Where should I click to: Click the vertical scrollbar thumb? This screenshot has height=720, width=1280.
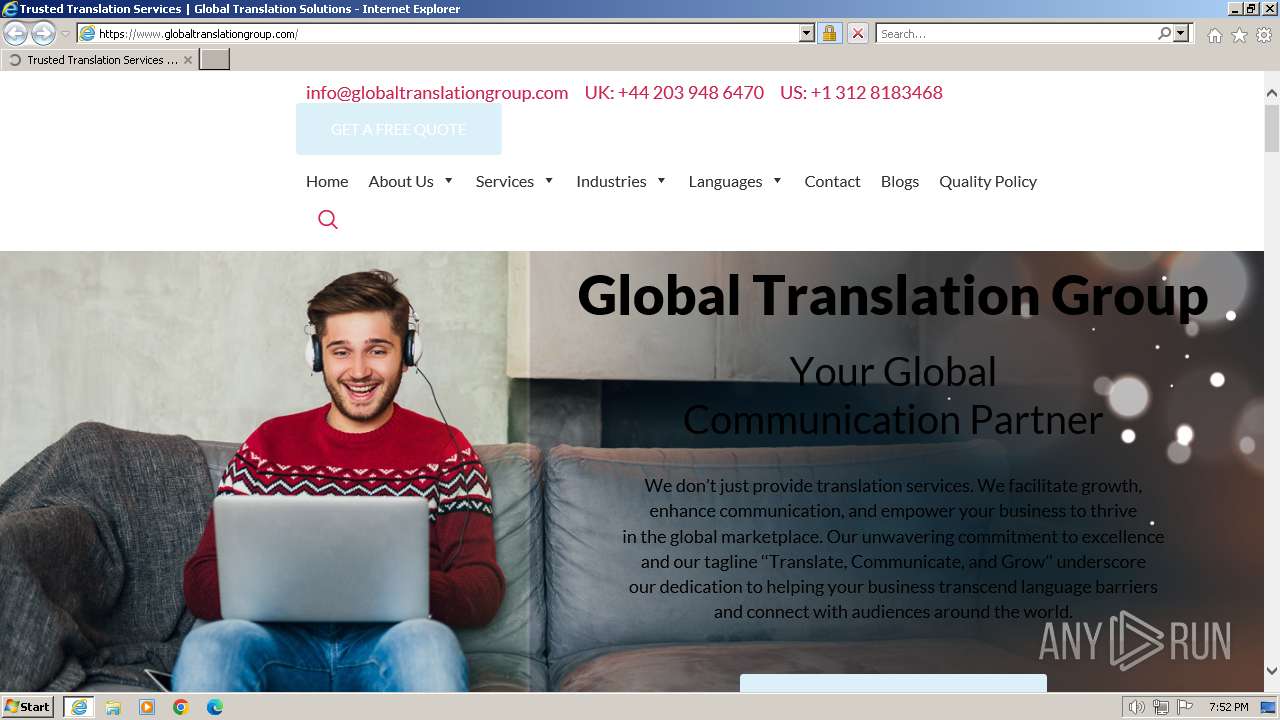(x=1272, y=128)
